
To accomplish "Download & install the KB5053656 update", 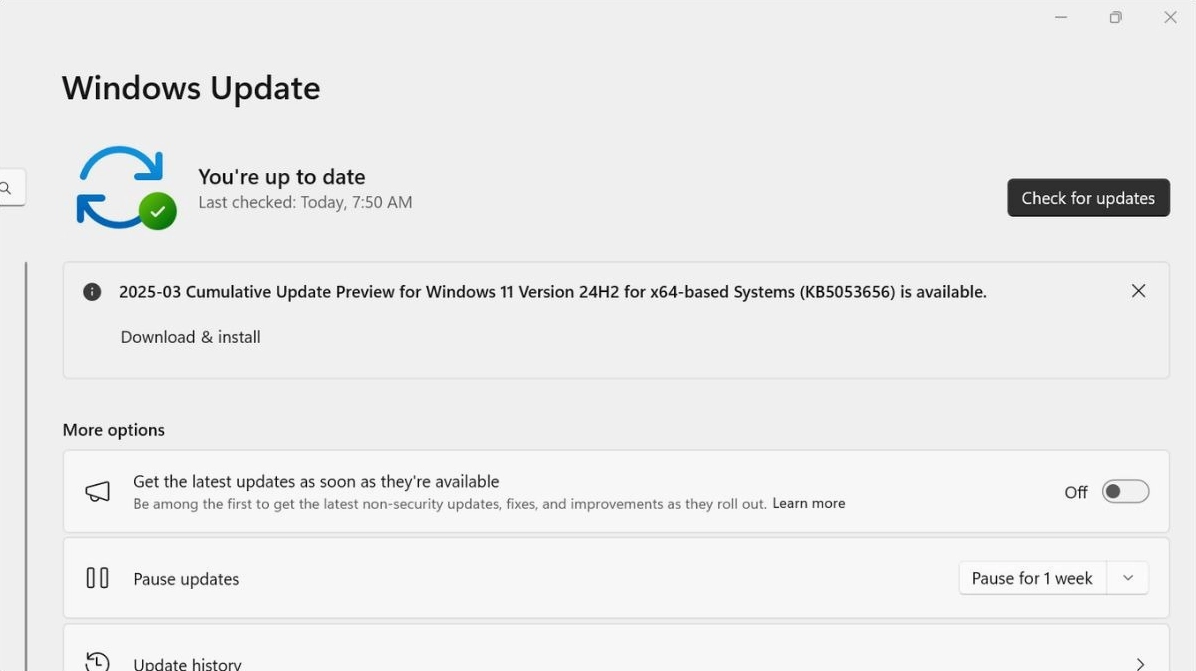I will coord(190,337).
